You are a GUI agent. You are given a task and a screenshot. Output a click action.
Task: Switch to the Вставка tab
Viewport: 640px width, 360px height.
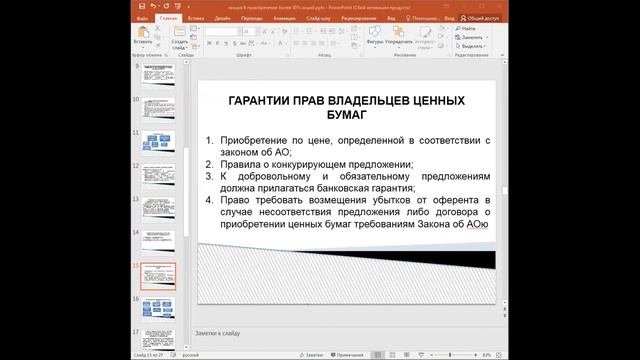click(x=196, y=18)
